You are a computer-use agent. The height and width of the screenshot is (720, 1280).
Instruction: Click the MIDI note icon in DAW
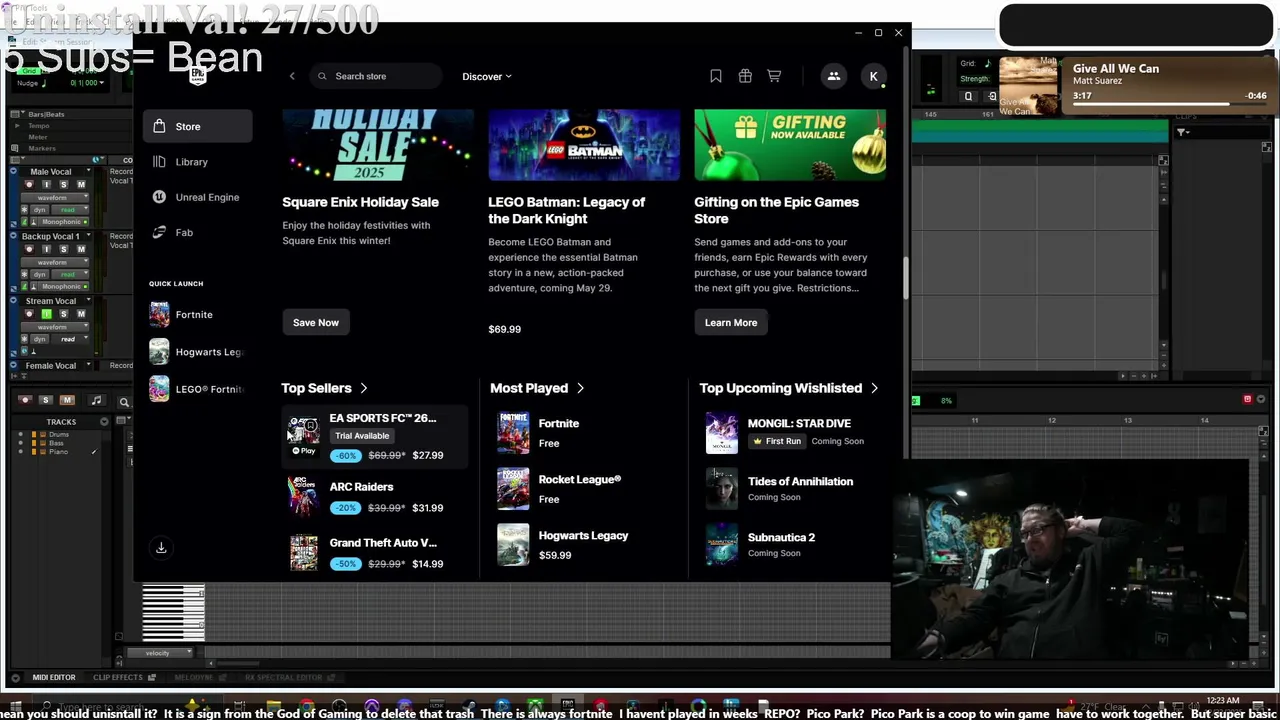[96, 401]
